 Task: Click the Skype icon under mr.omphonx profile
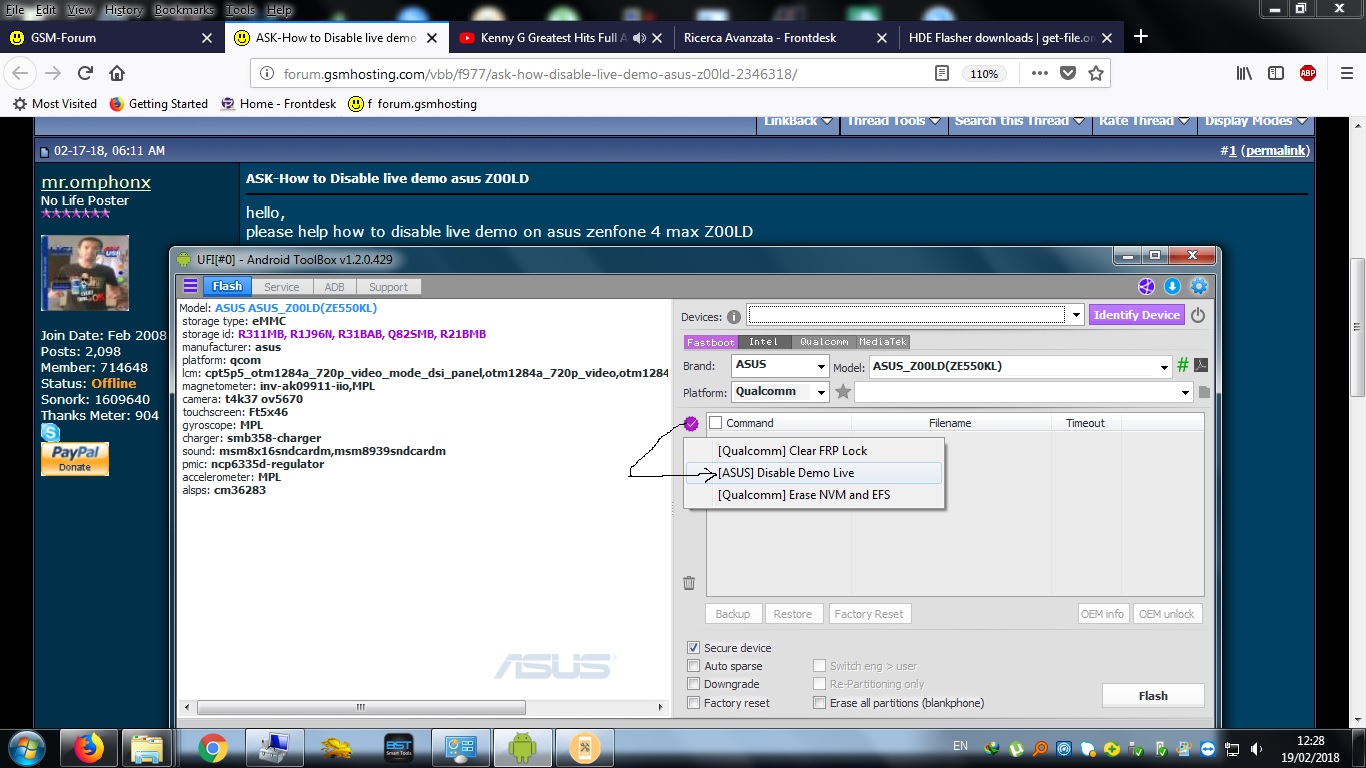point(50,433)
